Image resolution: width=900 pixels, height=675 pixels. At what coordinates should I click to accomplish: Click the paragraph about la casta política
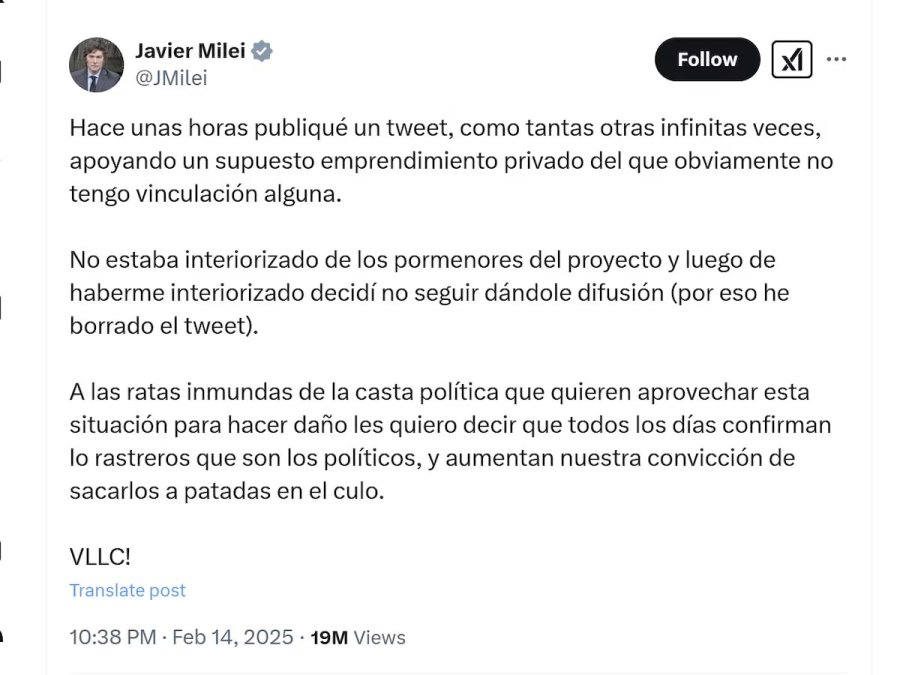450,440
